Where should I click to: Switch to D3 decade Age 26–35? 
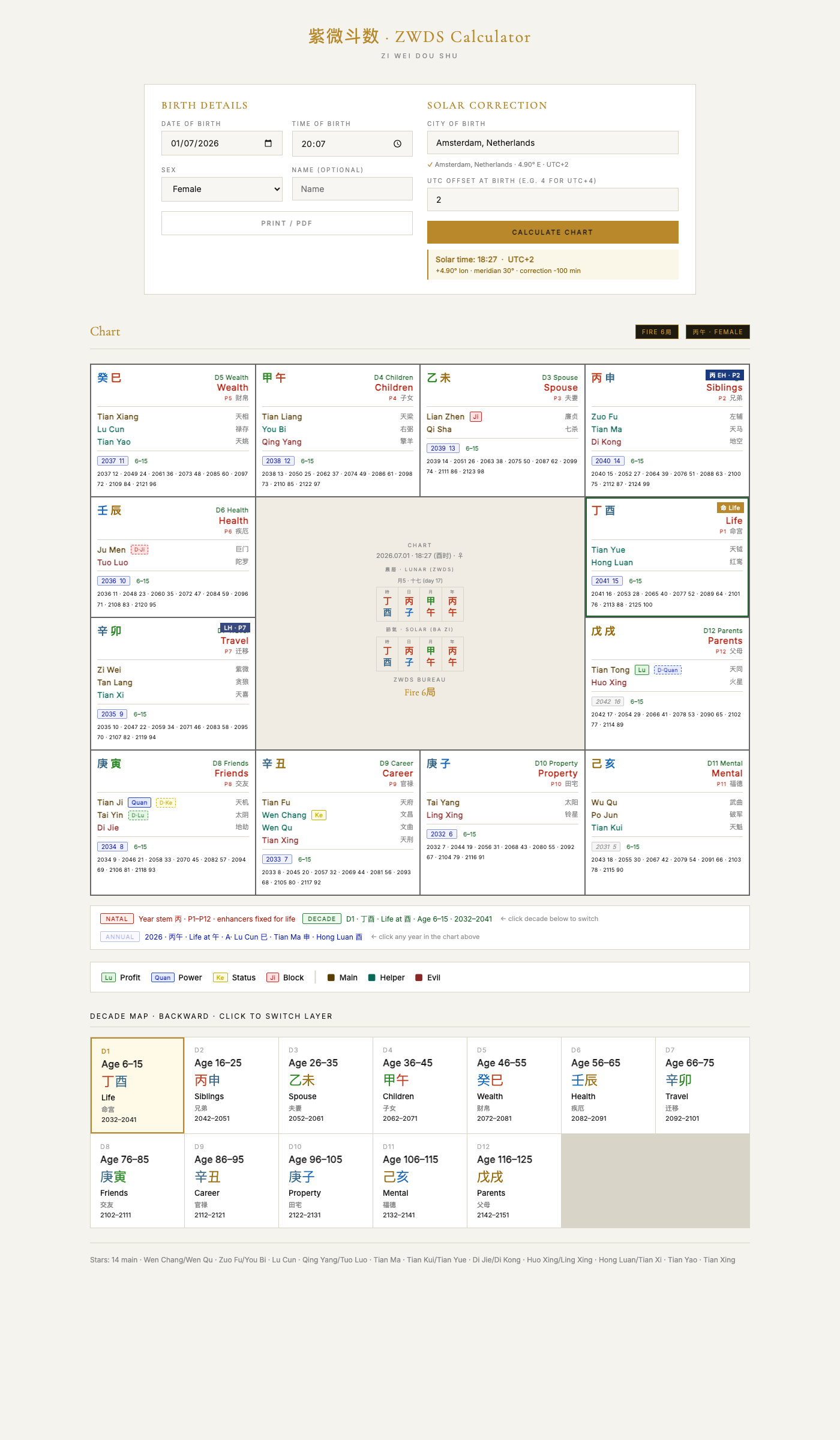click(x=326, y=1085)
